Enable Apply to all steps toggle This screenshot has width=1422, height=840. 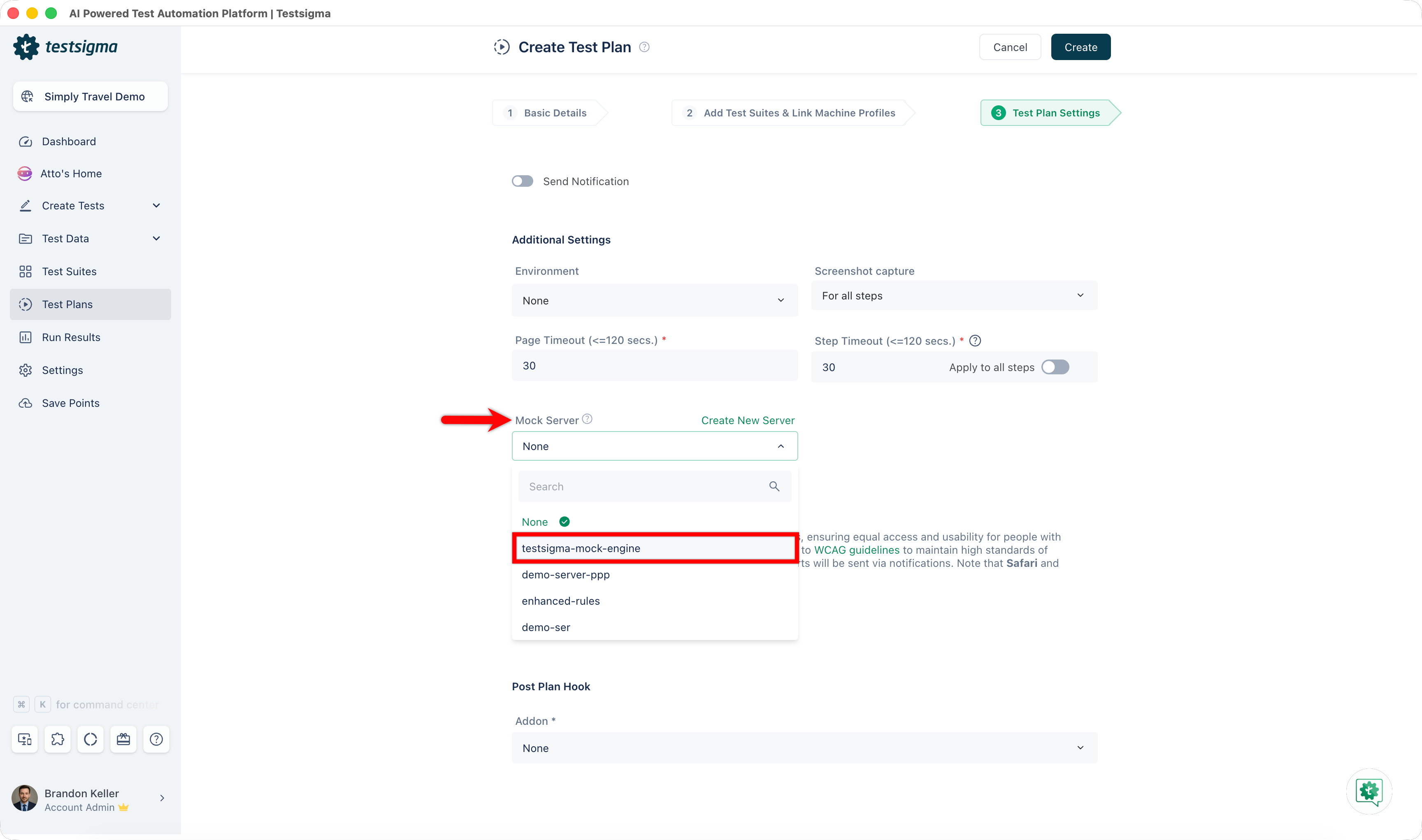1055,367
